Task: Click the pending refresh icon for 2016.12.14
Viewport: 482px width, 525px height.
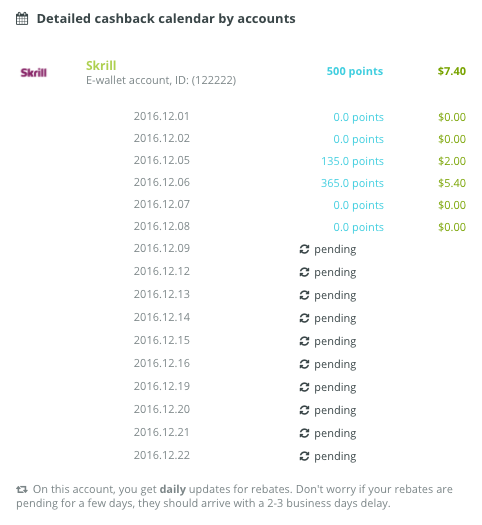Action: tap(304, 318)
